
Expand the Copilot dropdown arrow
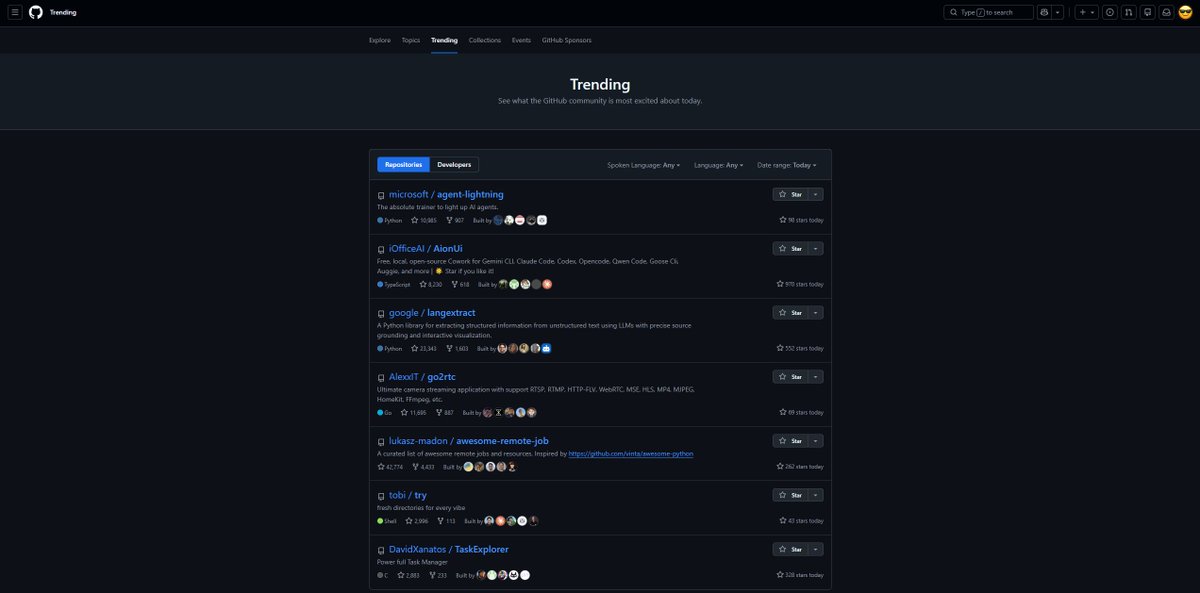pos(1058,12)
